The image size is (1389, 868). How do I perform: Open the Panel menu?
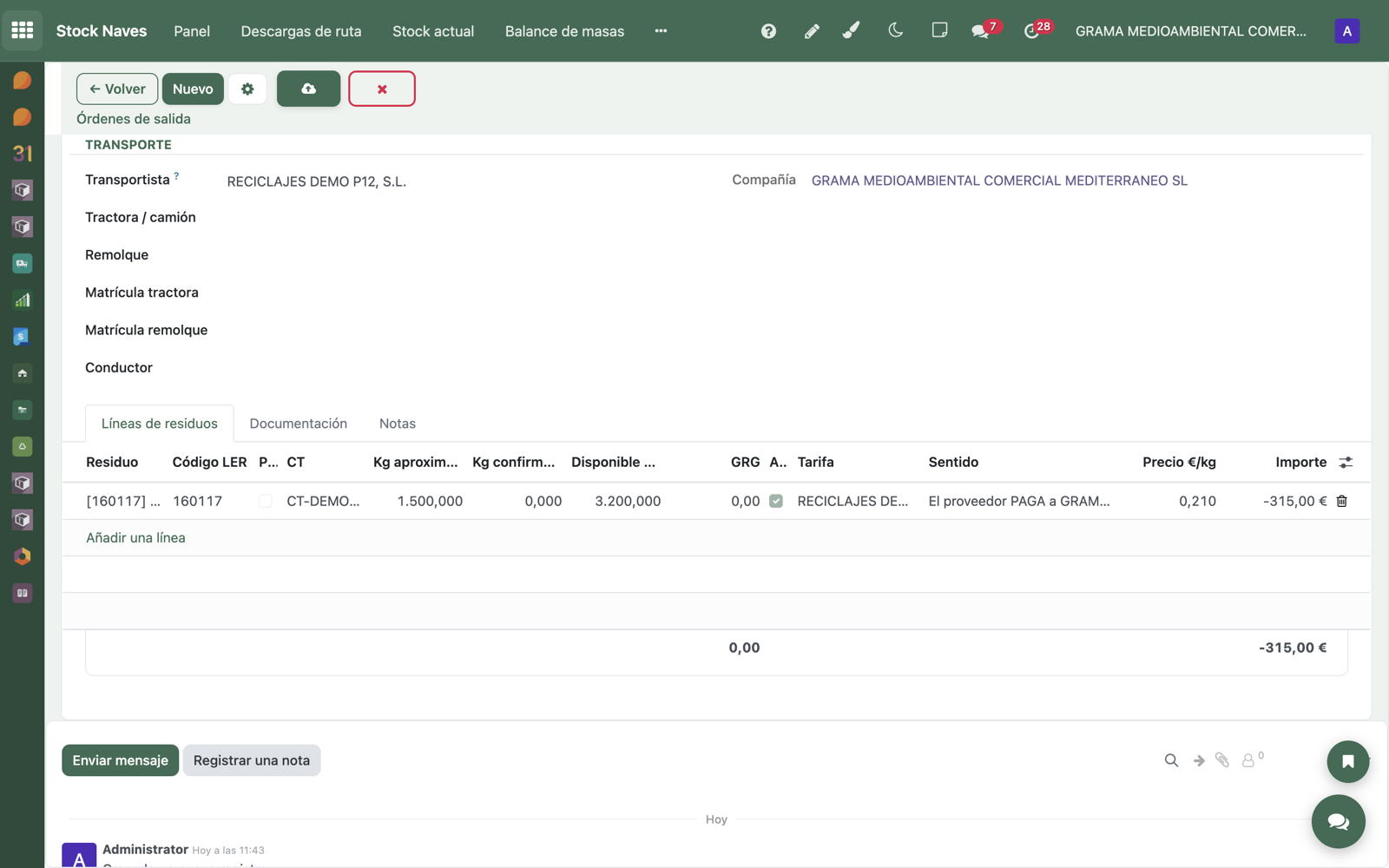(192, 31)
